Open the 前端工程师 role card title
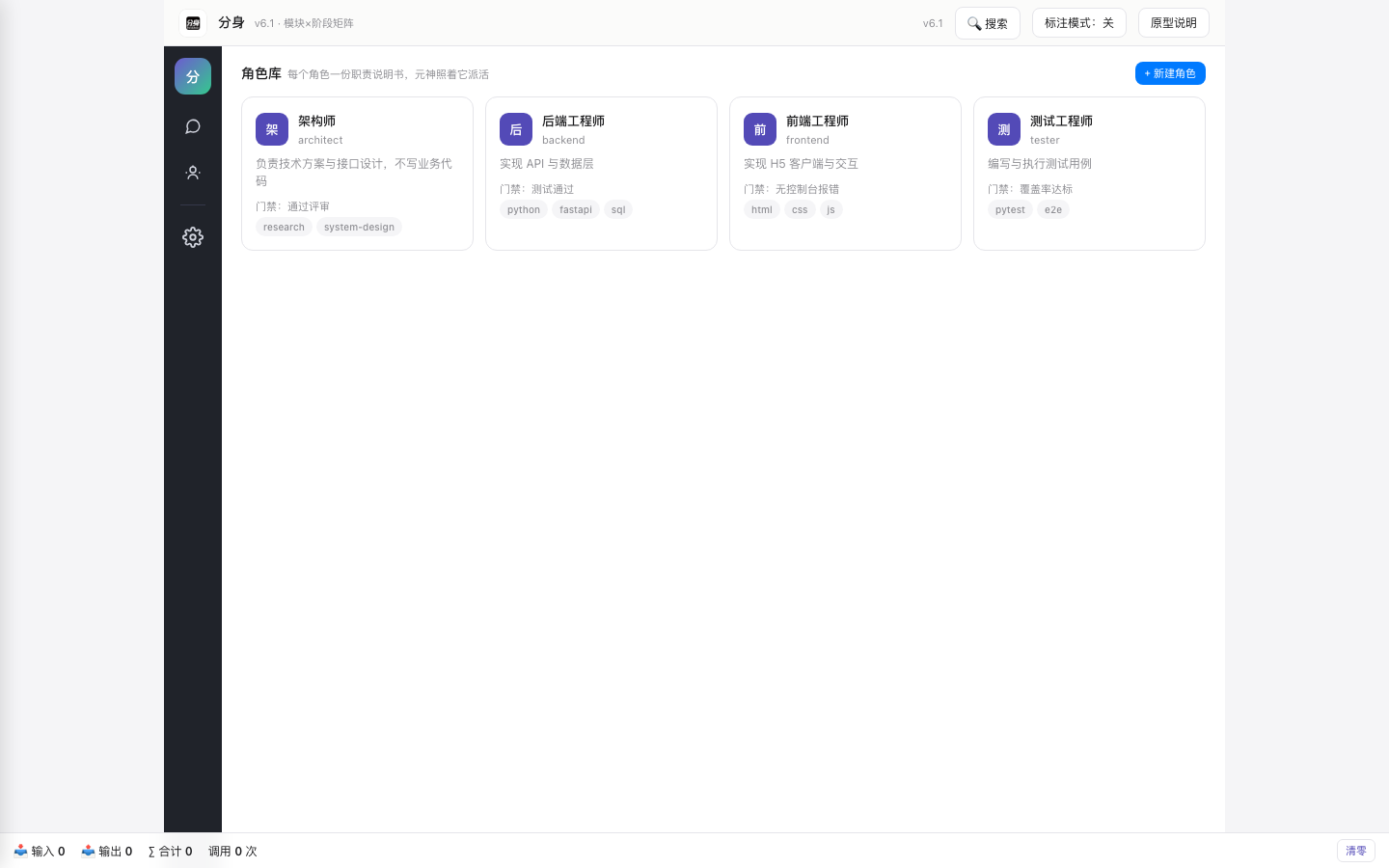 [x=817, y=121]
